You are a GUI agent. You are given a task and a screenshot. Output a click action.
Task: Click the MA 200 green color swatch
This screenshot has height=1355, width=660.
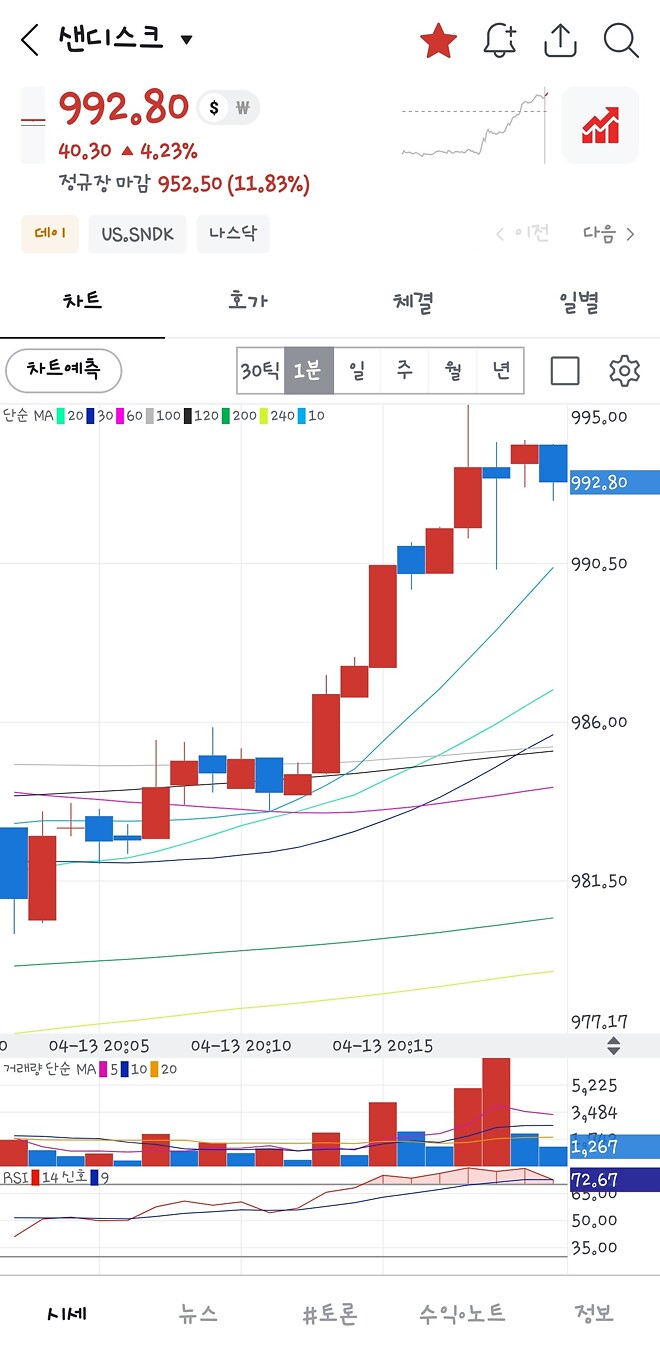[226, 415]
